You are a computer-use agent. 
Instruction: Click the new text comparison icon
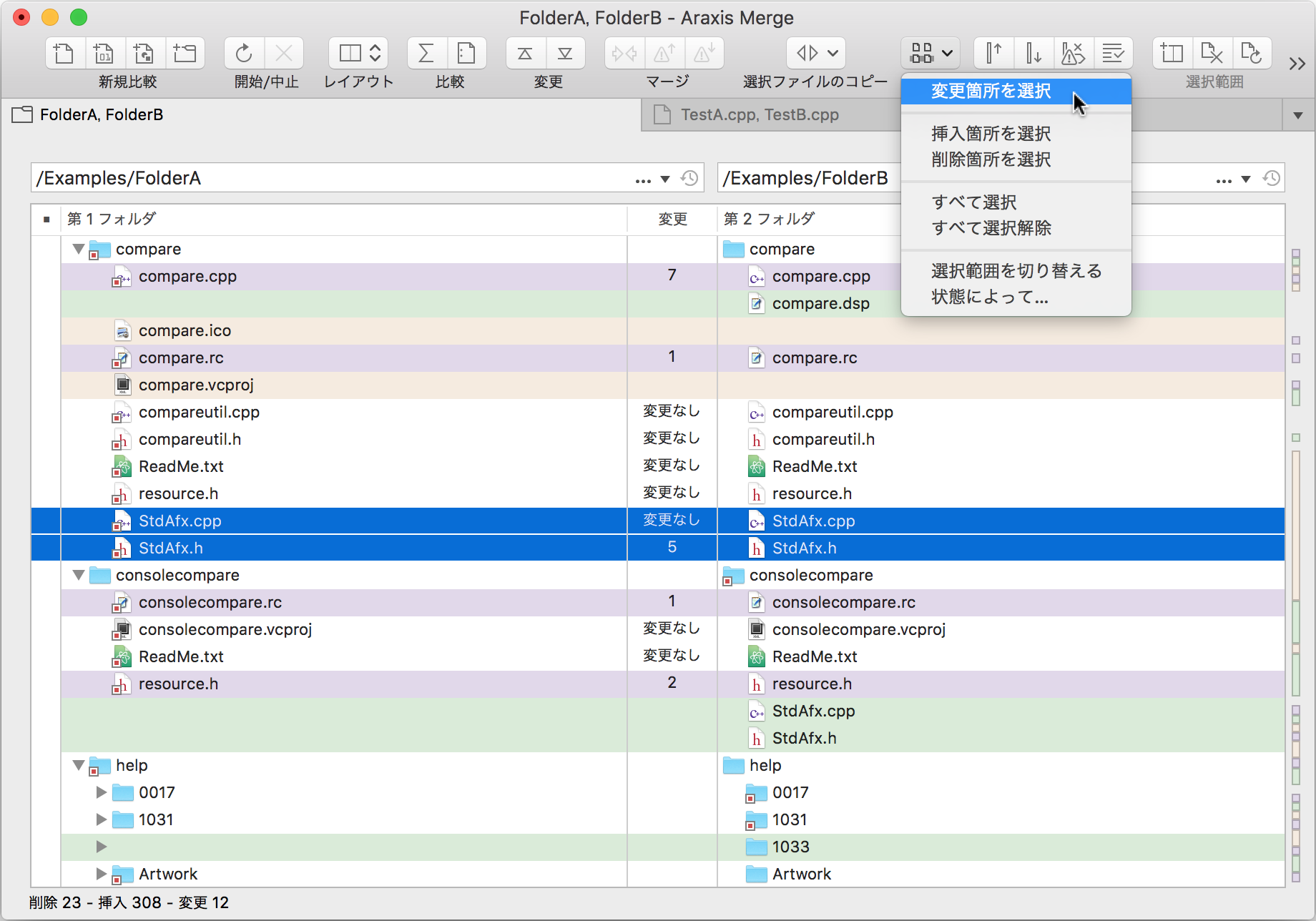[64, 54]
